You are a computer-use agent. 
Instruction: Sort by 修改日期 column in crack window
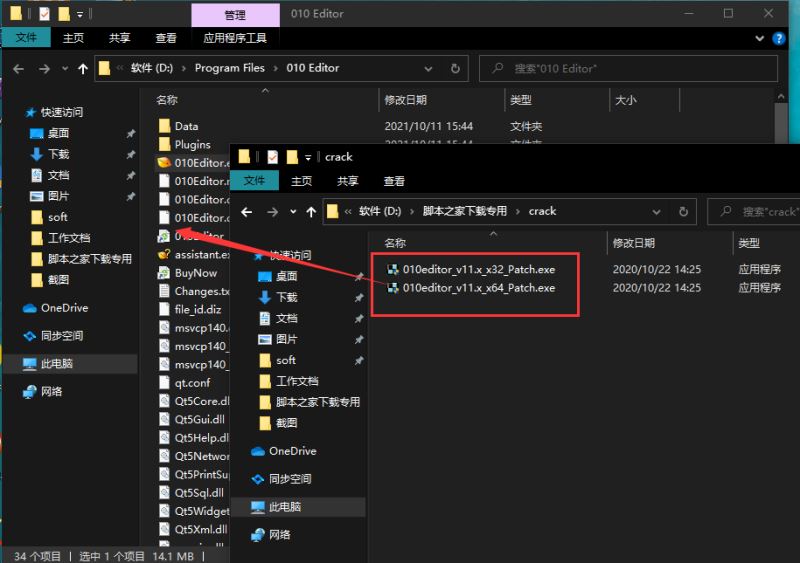click(633, 243)
